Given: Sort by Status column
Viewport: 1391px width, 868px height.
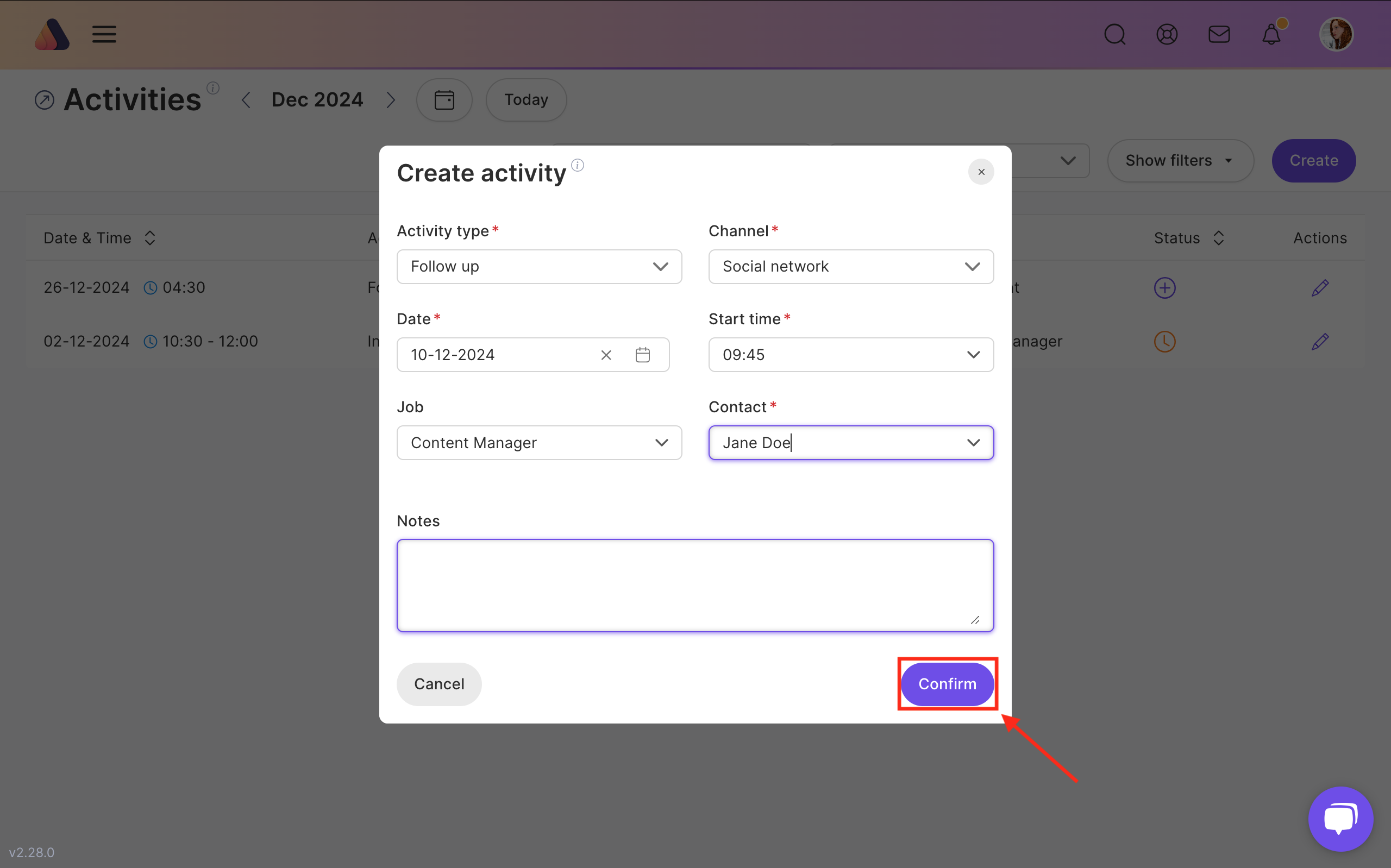Looking at the screenshot, I should click(x=1218, y=238).
